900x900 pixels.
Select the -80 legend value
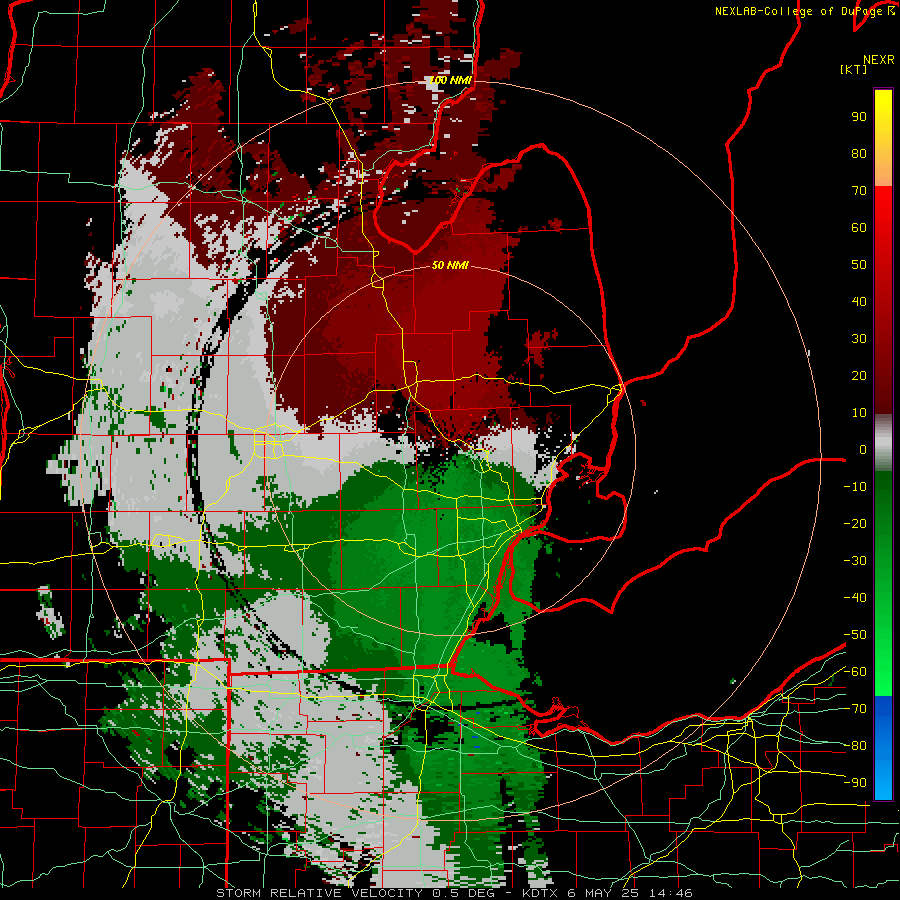click(x=855, y=746)
